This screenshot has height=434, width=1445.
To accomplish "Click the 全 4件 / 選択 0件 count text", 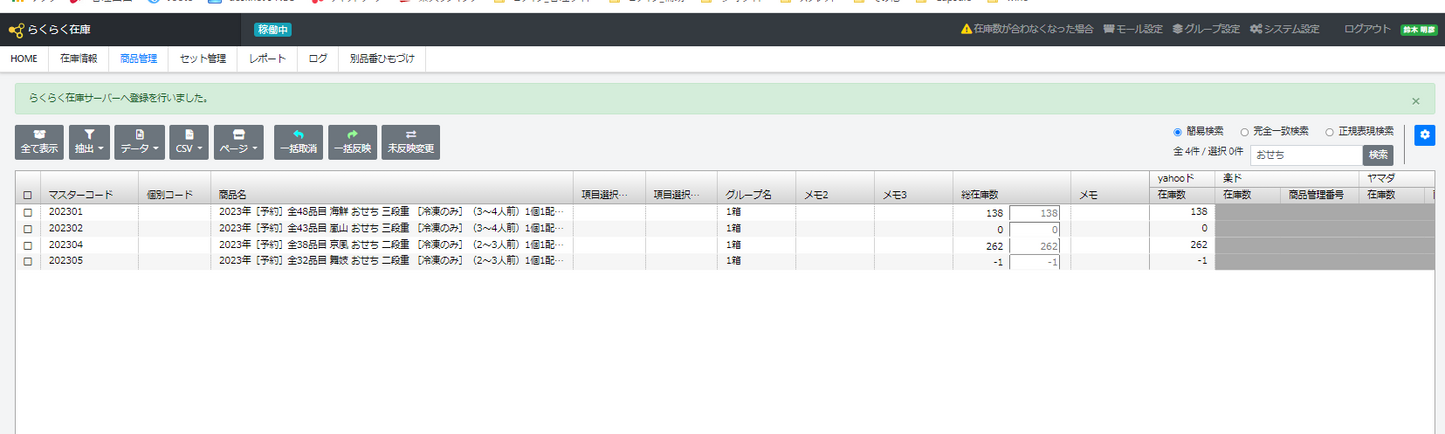I will (x=1208, y=151).
